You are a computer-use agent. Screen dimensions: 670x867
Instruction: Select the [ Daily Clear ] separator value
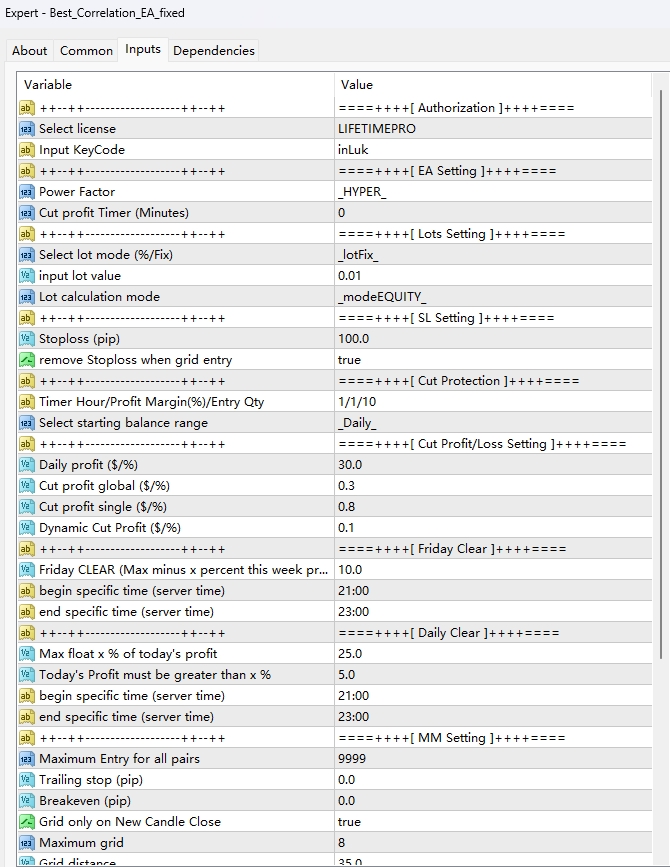click(493, 633)
